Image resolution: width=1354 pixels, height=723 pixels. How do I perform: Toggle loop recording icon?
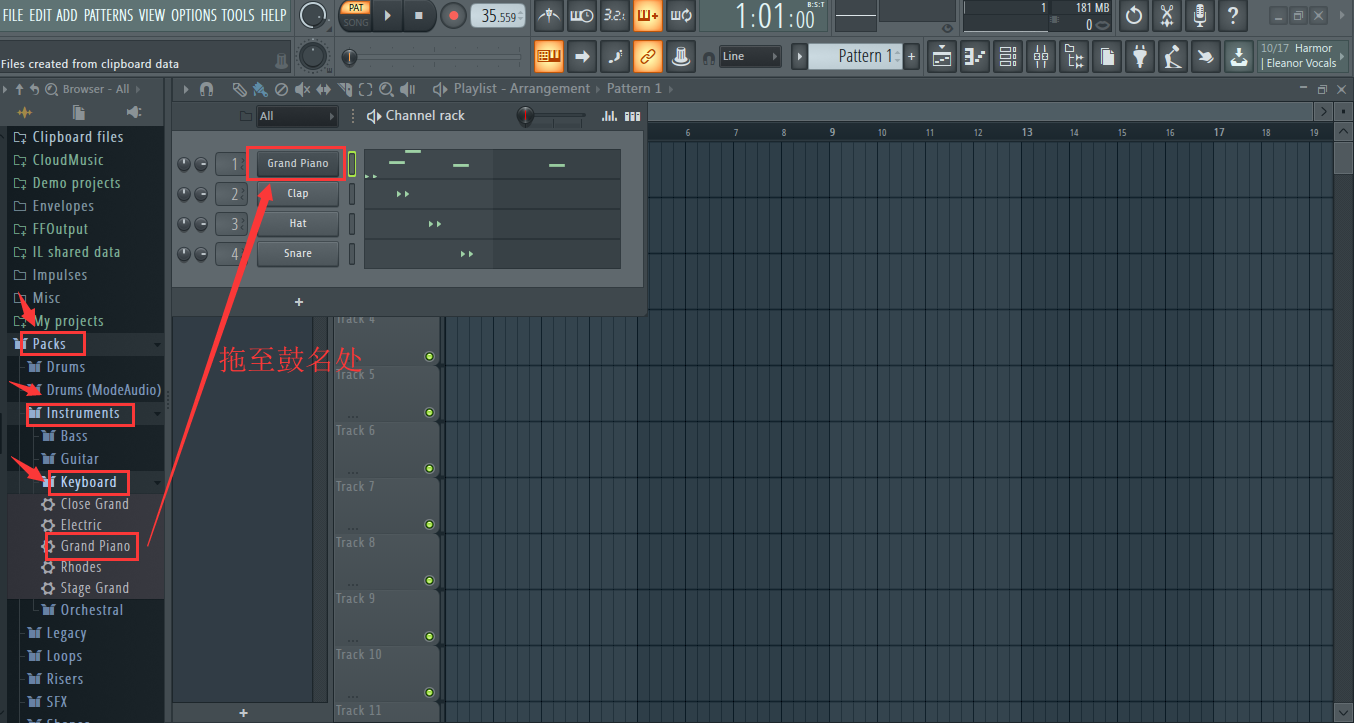pos(681,15)
